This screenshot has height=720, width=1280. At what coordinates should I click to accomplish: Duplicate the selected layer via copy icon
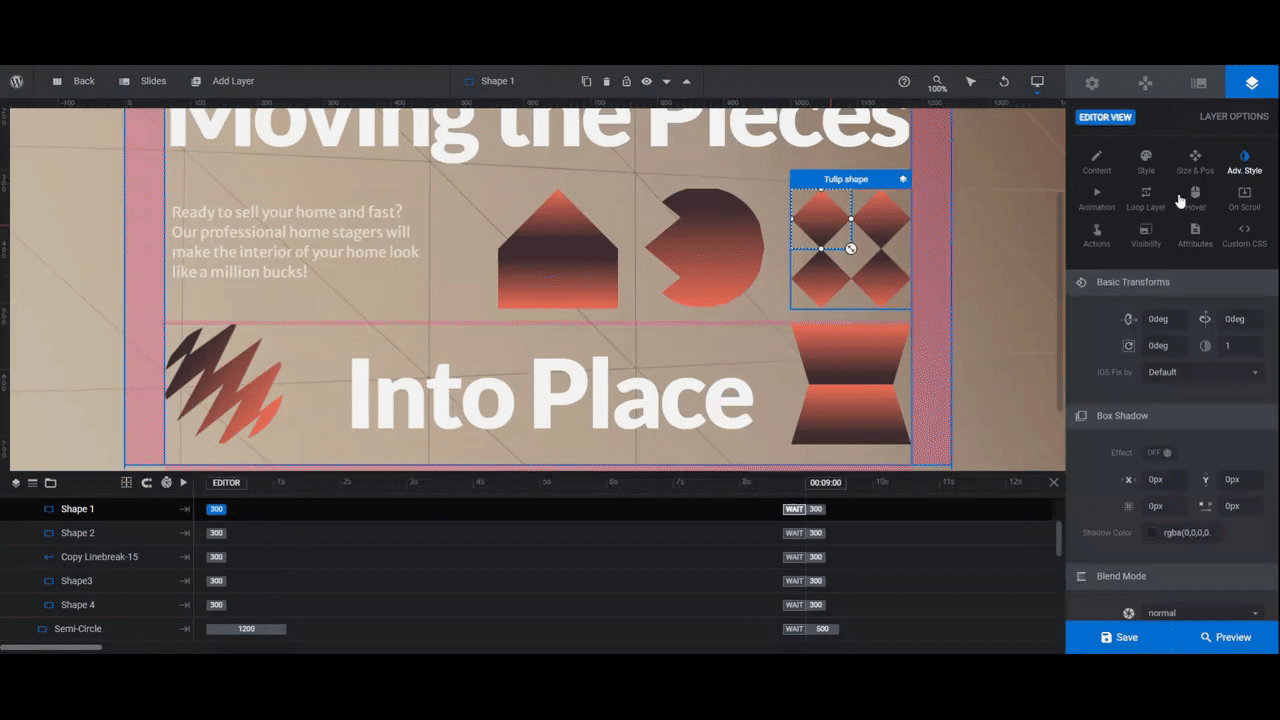point(587,81)
